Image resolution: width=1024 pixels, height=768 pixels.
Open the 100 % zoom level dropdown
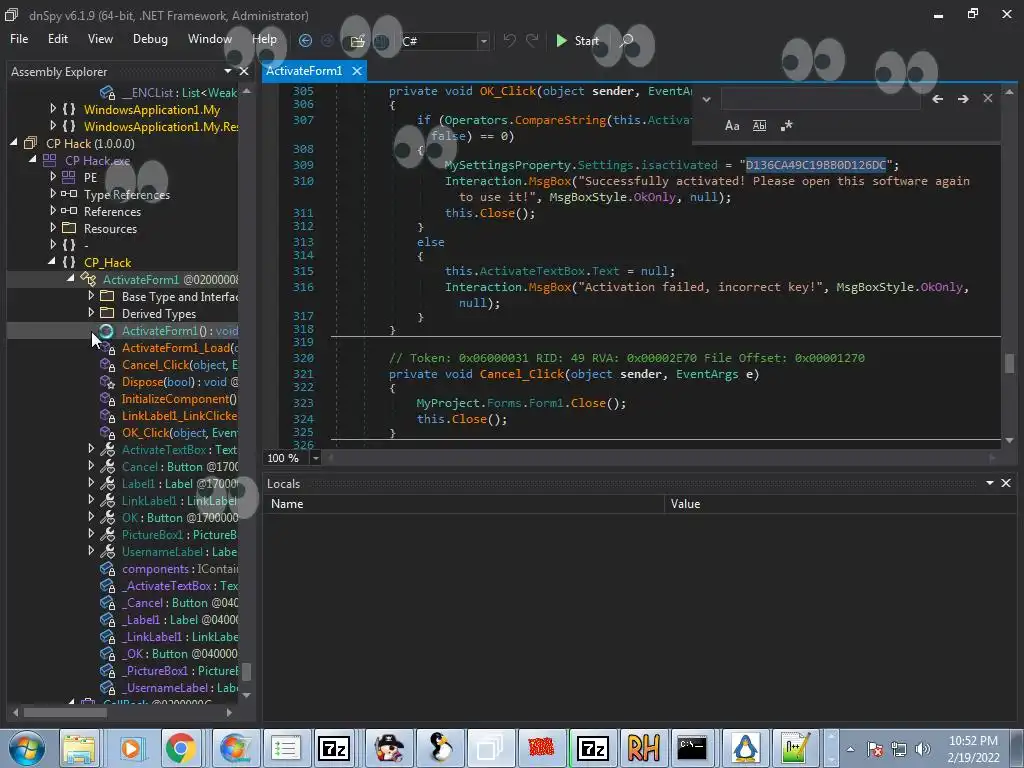point(315,458)
